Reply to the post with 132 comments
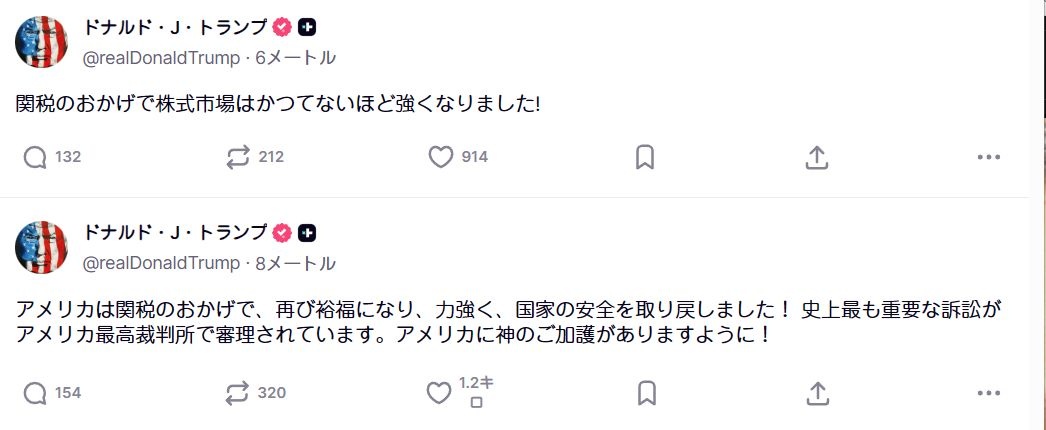1046x430 pixels. (35, 157)
